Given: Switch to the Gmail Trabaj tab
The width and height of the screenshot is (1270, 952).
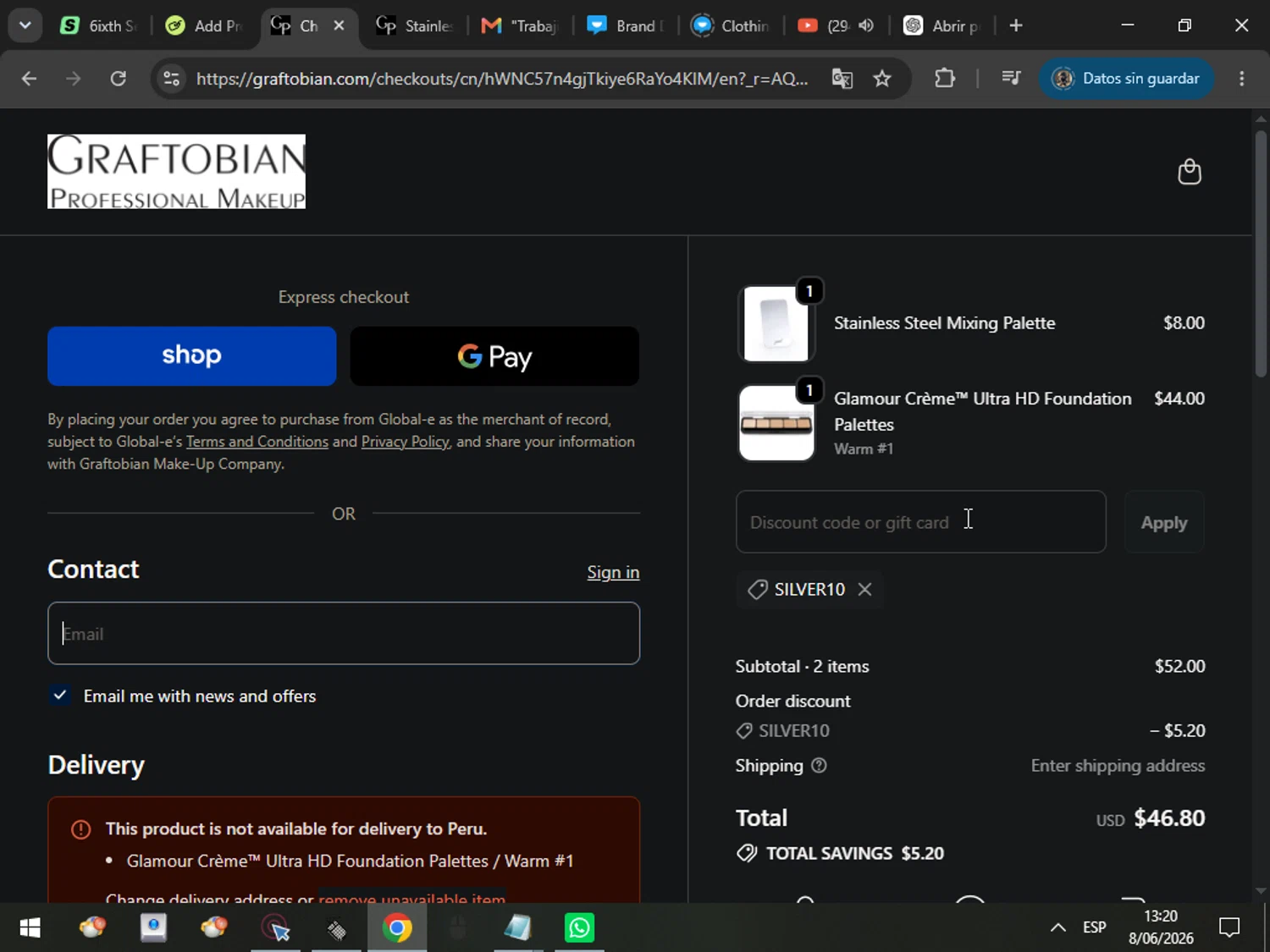Looking at the screenshot, I should click(x=519, y=26).
